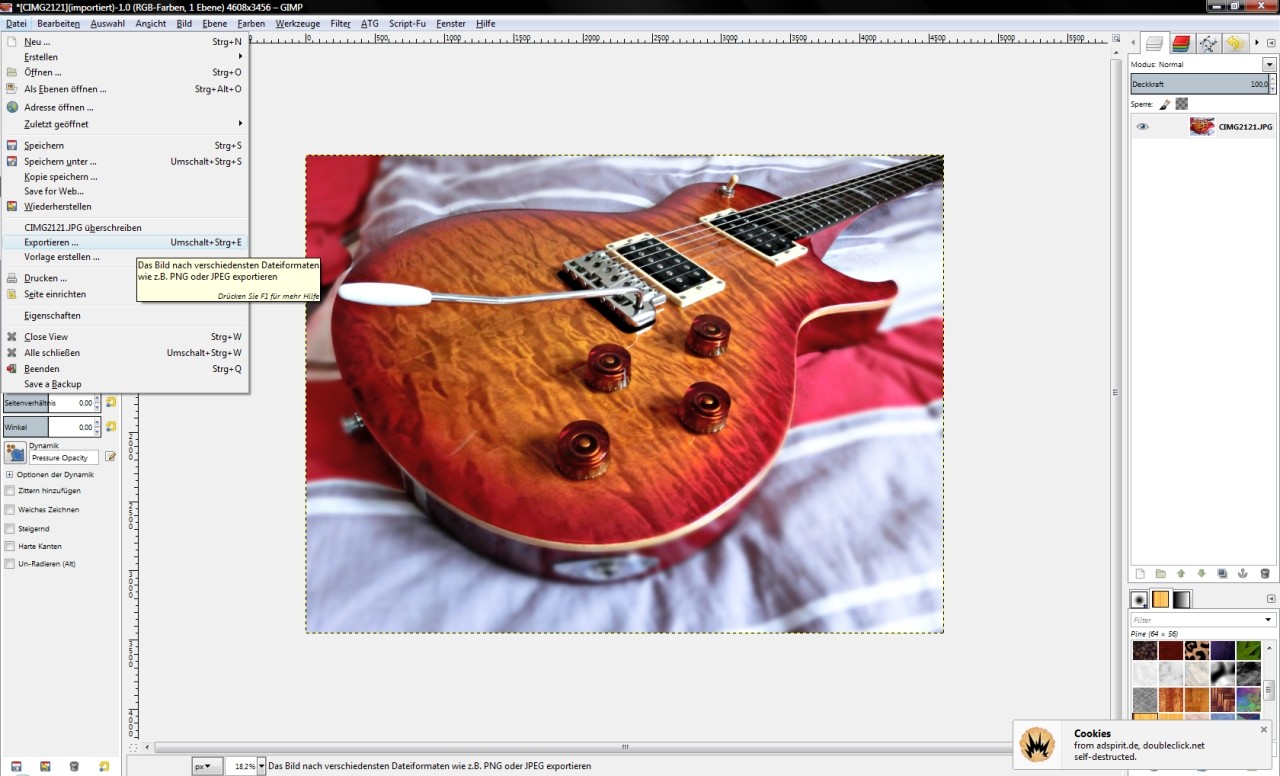This screenshot has width=1280, height=776.
Task: Enable Zittern hinzufügen checkbox
Action: (x=10, y=491)
